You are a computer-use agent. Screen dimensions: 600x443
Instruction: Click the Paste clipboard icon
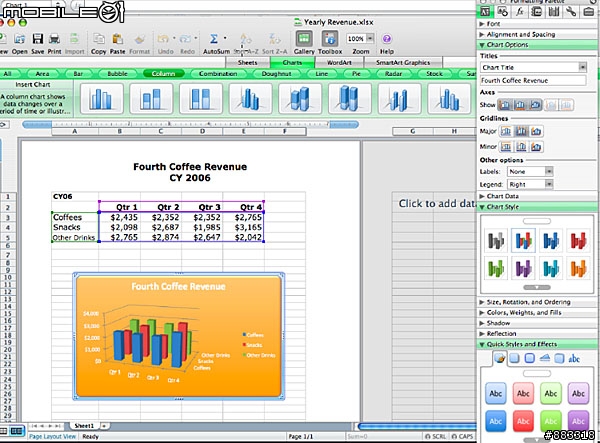point(117,39)
